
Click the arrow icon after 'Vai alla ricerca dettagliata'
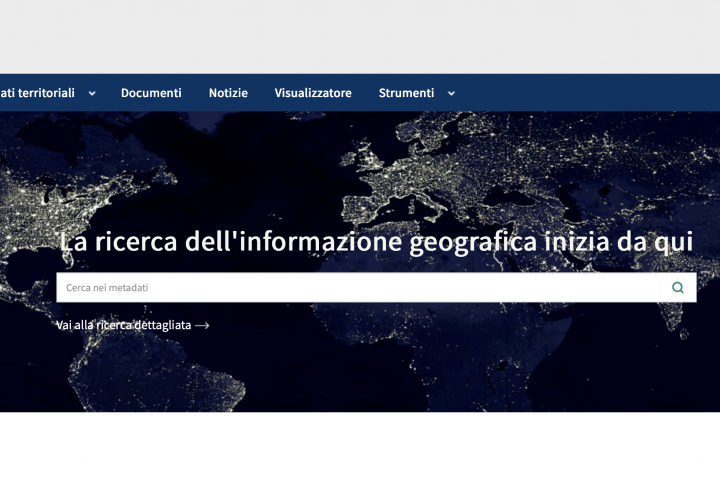202,325
